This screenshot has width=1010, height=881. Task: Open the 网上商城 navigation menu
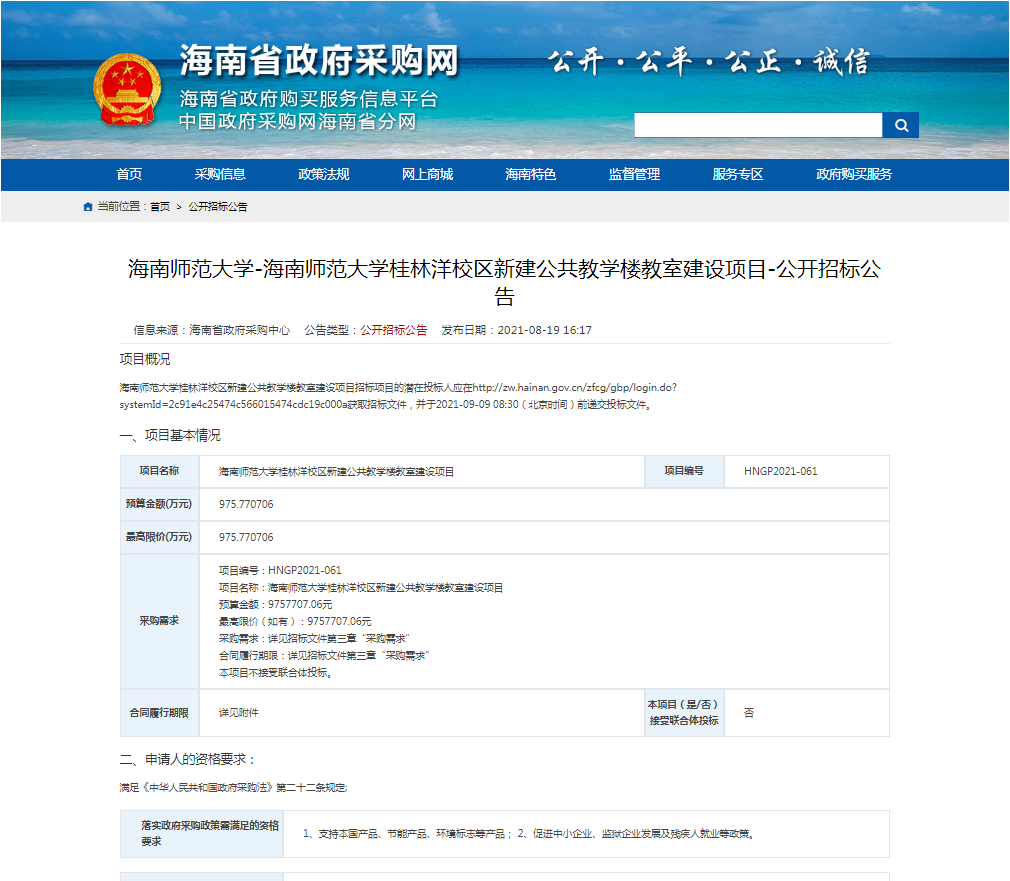click(427, 175)
